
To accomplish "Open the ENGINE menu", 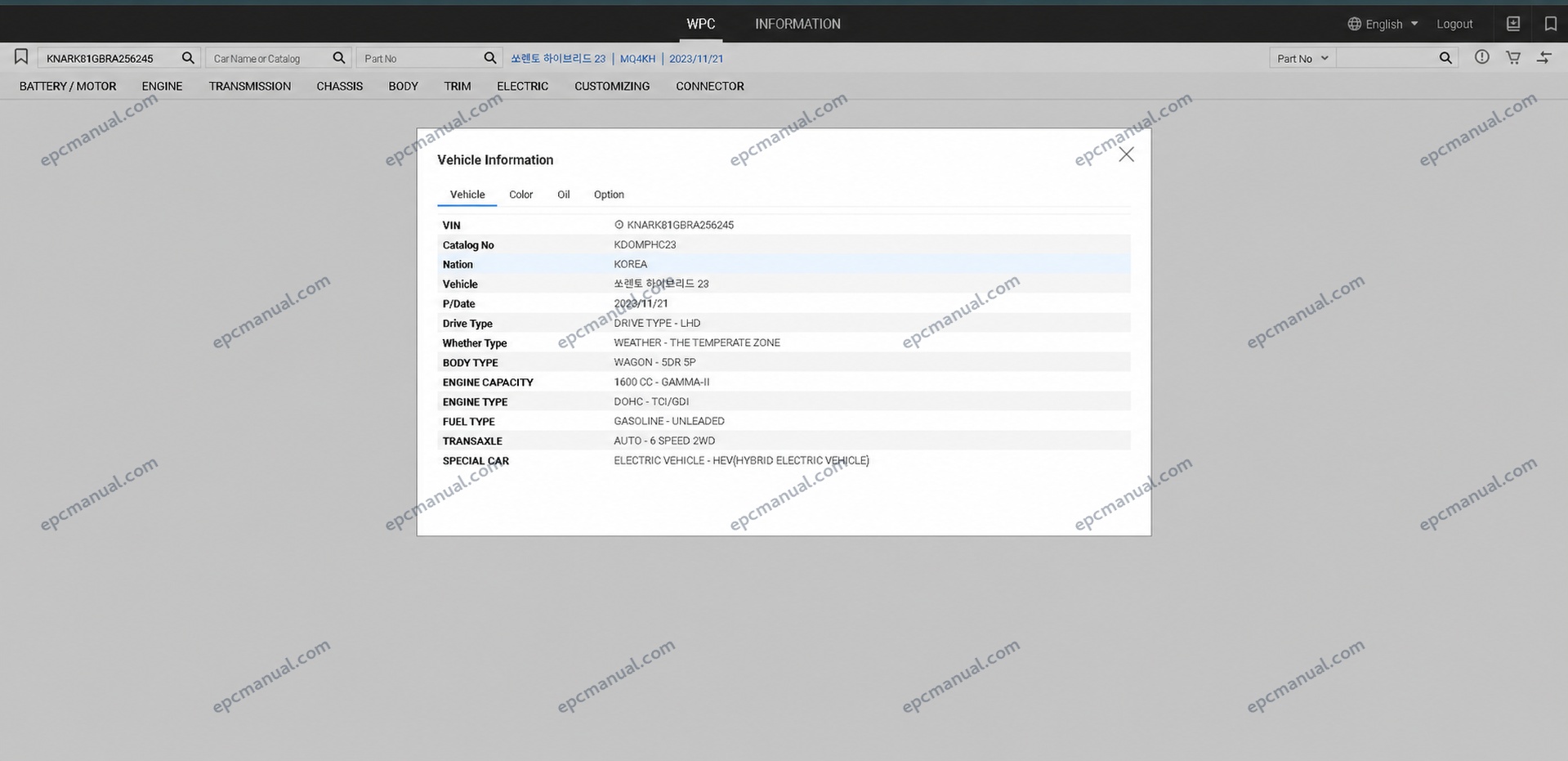I will click(x=162, y=86).
